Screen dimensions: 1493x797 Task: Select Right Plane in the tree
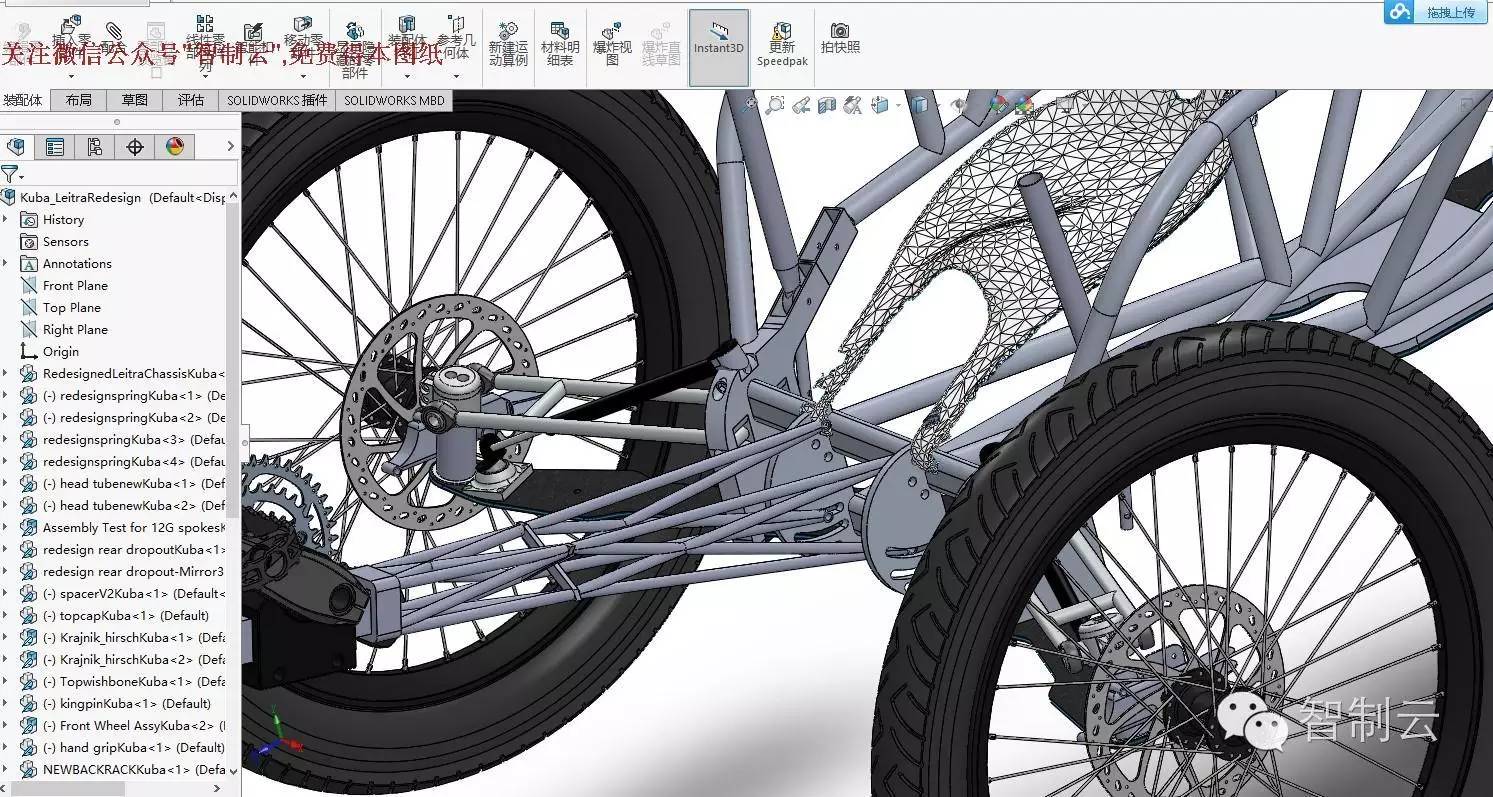(75, 330)
